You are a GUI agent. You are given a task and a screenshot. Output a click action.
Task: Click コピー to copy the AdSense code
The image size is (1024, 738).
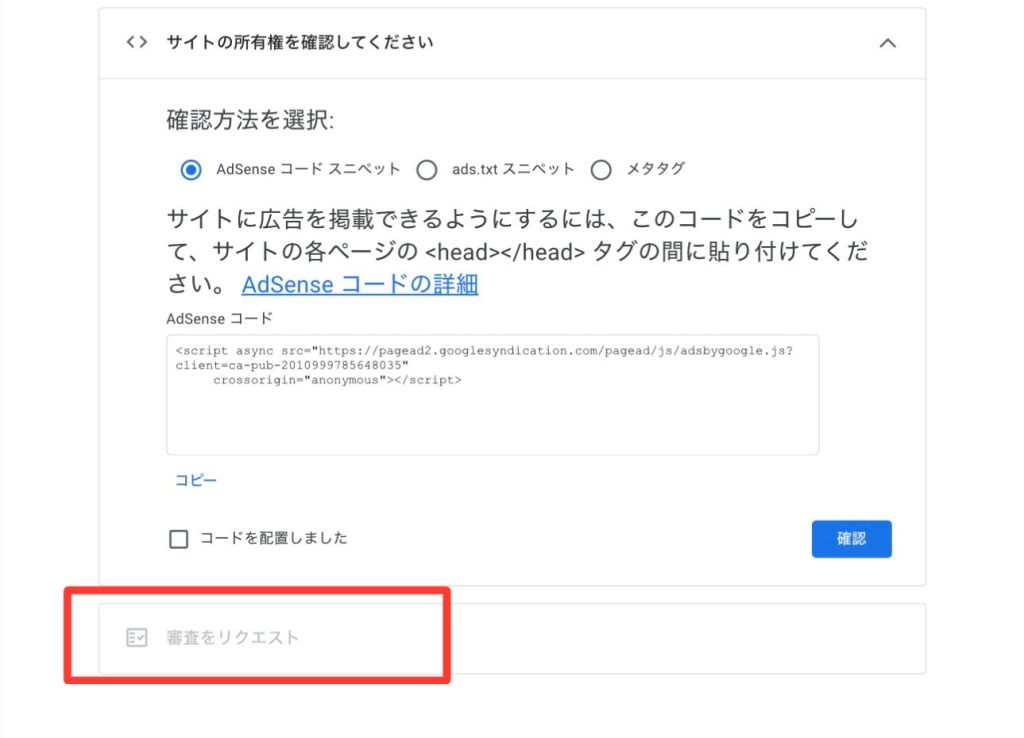tap(196, 481)
